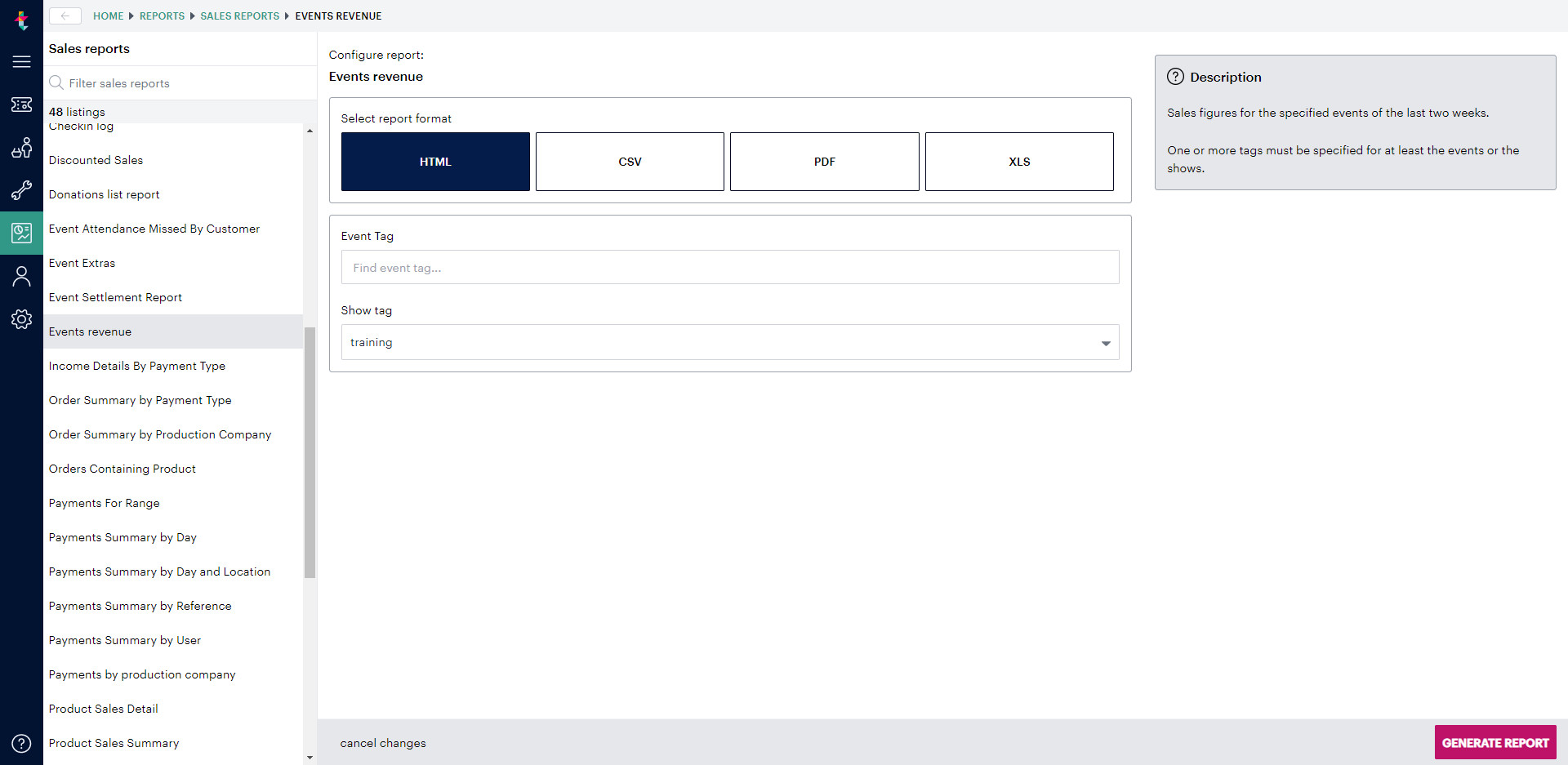Click the Find event tag input field
The height and width of the screenshot is (765, 1568).
tap(729, 267)
